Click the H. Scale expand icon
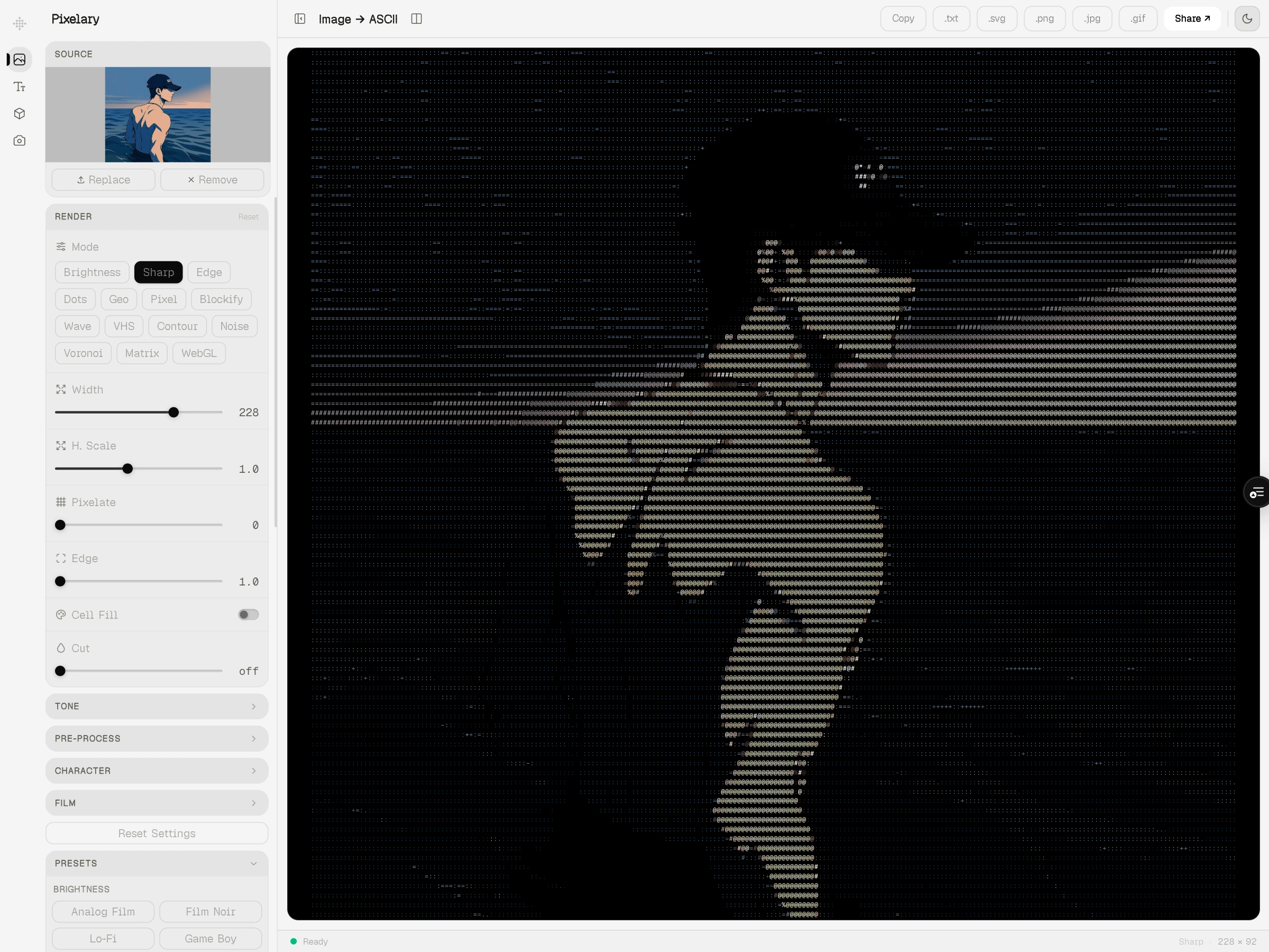The image size is (1269, 952). tap(61, 446)
